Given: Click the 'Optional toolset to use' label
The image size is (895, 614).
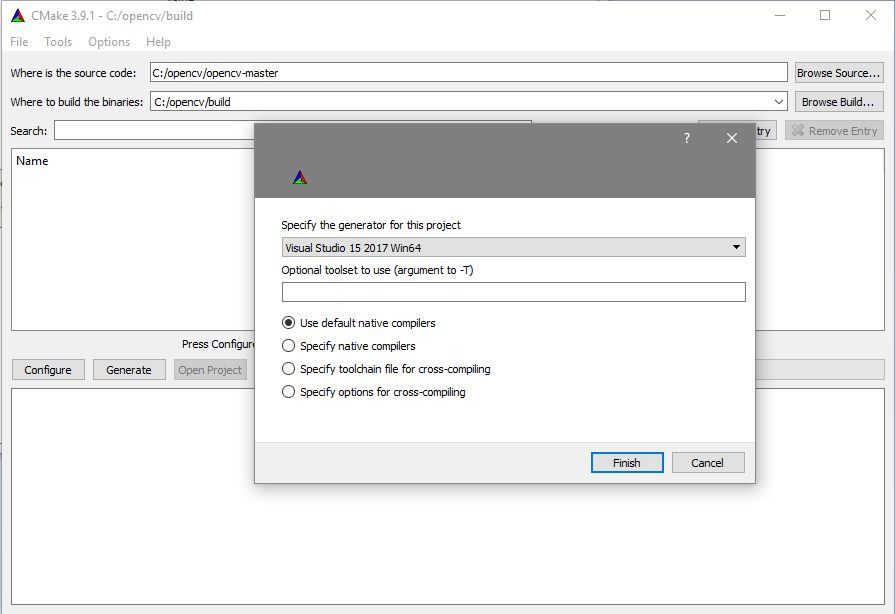Looking at the screenshot, I should 377,270.
